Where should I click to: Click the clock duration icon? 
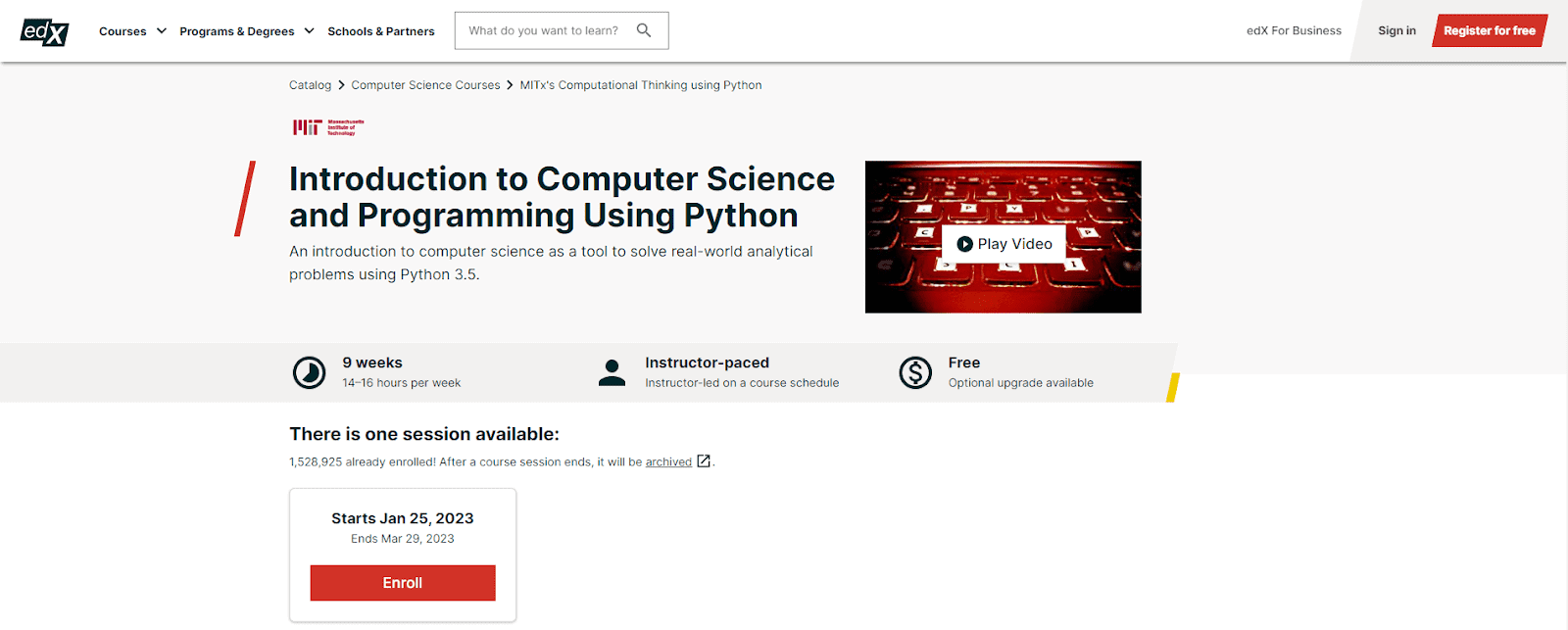click(x=309, y=372)
